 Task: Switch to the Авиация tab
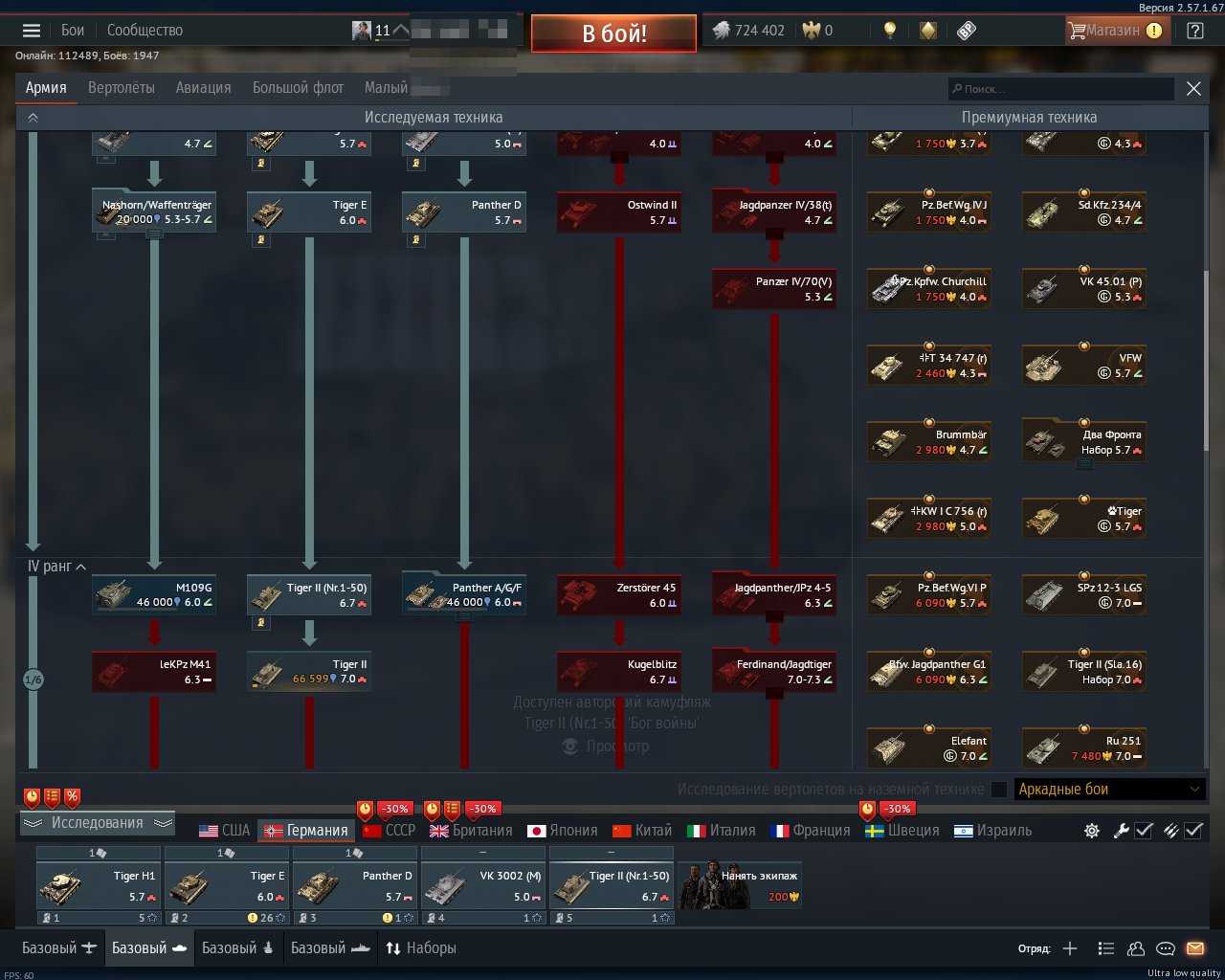pos(204,88)
